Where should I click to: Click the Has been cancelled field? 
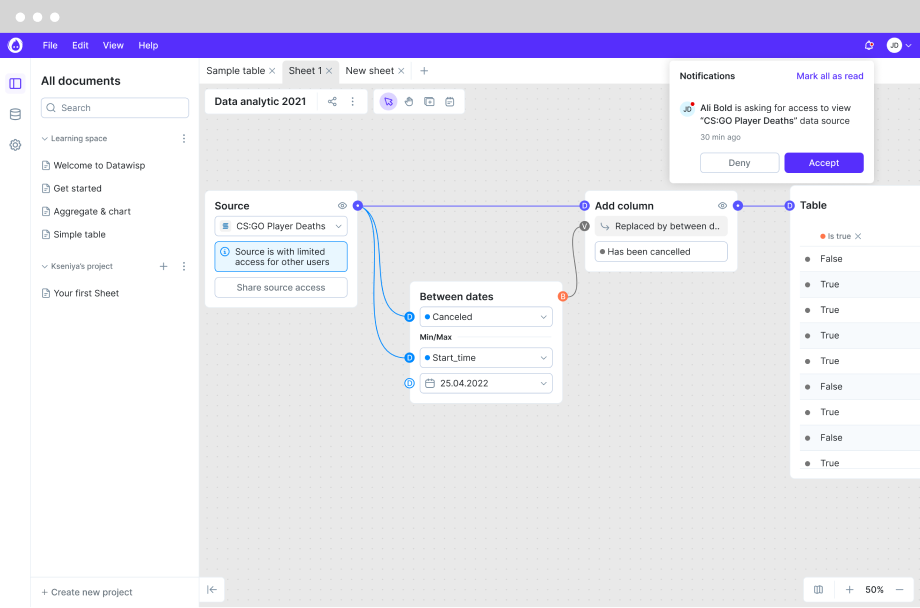click(x=661, y=252)
